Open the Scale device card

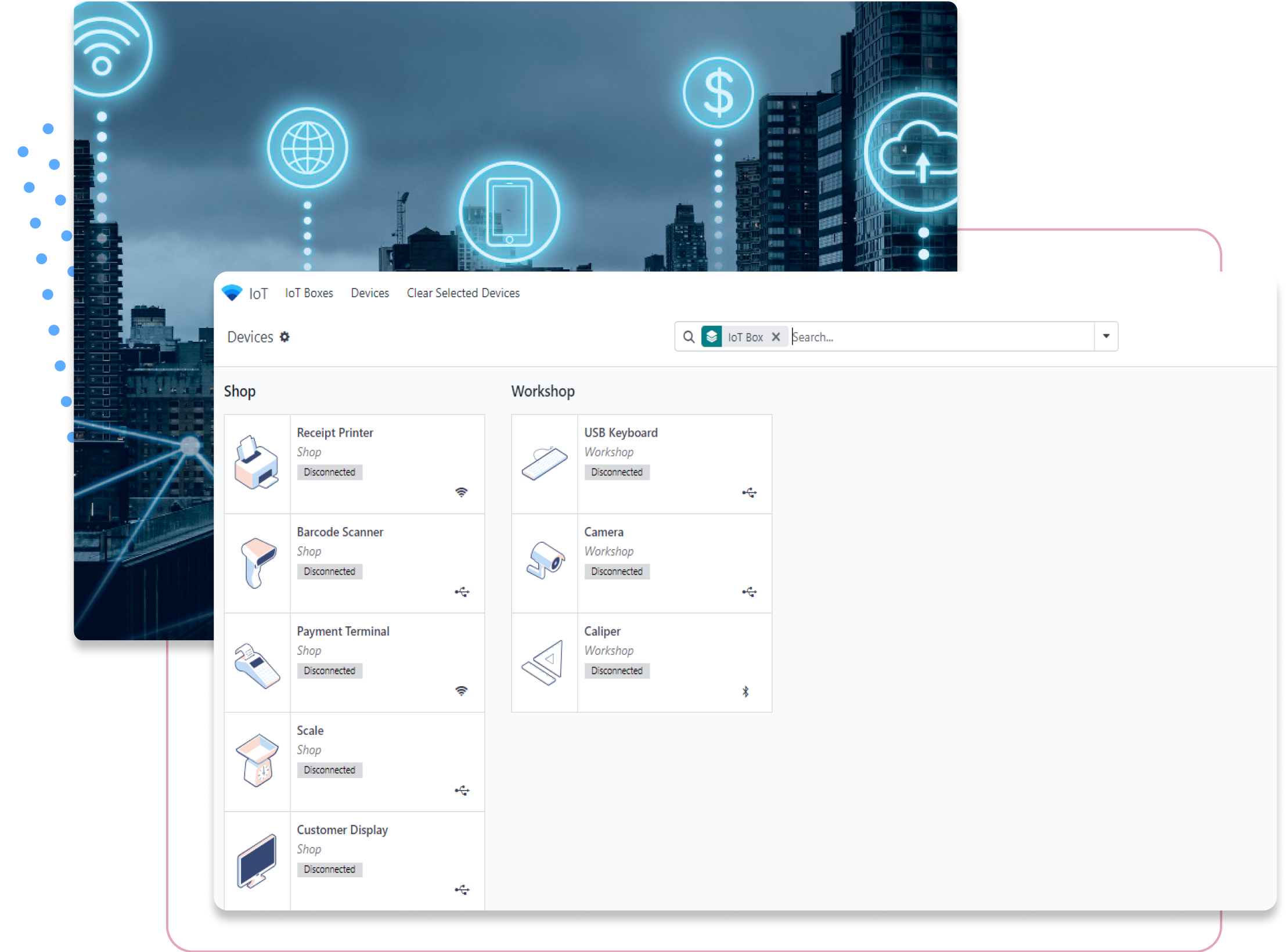(x=354, y=762)
